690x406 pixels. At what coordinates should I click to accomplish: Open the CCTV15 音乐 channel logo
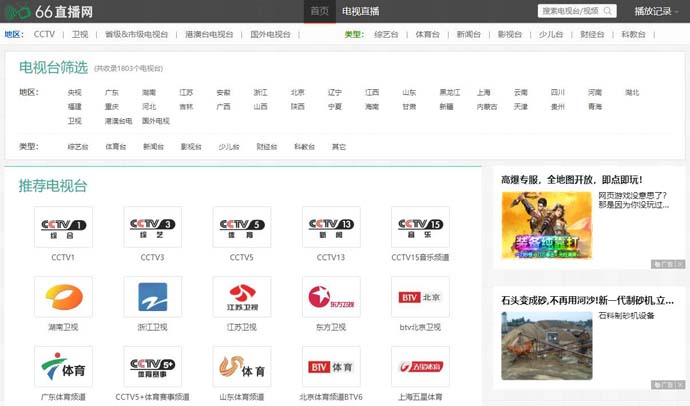(420, 227)
